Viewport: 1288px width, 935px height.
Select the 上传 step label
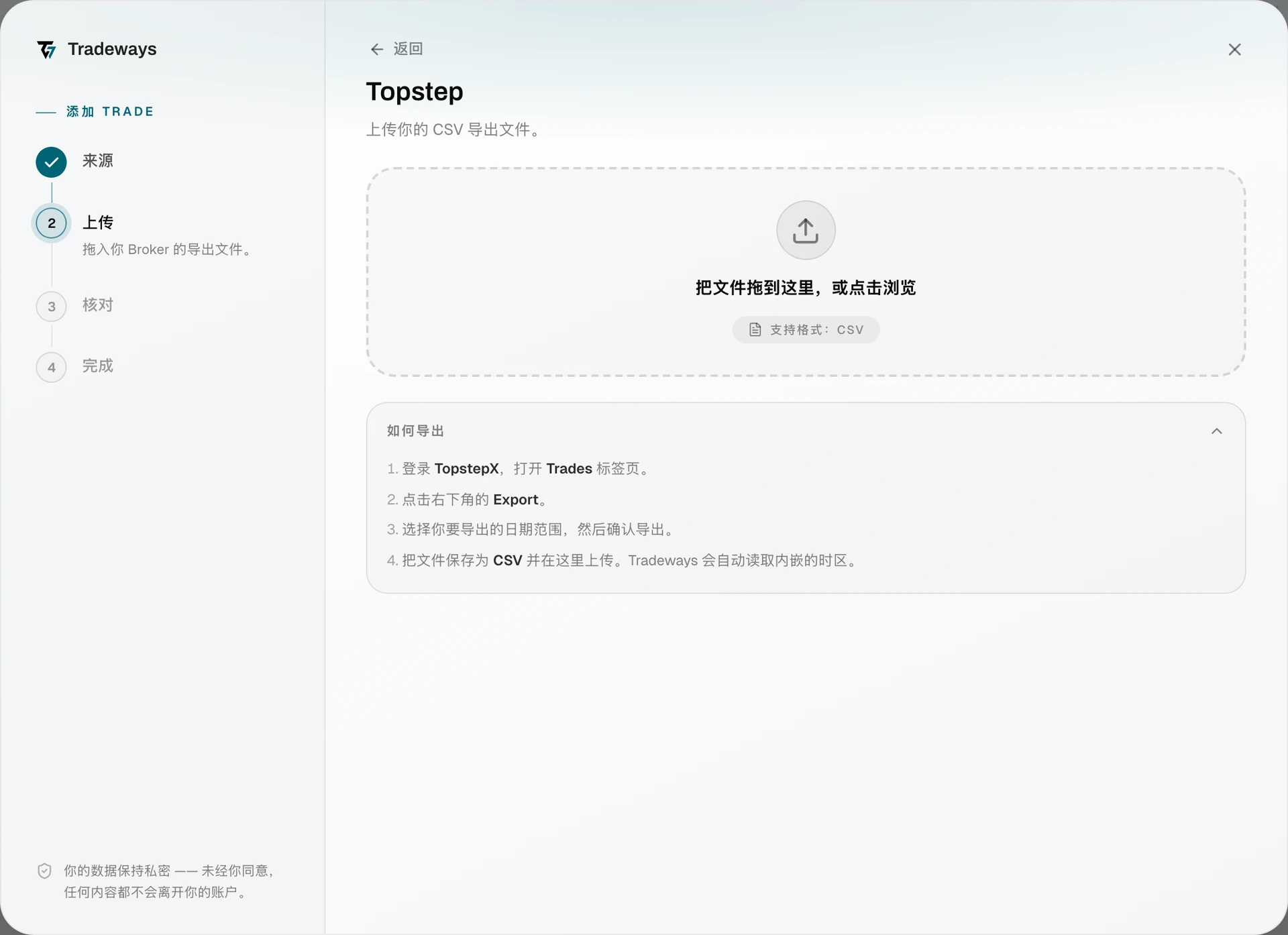(x=98, y=223)
